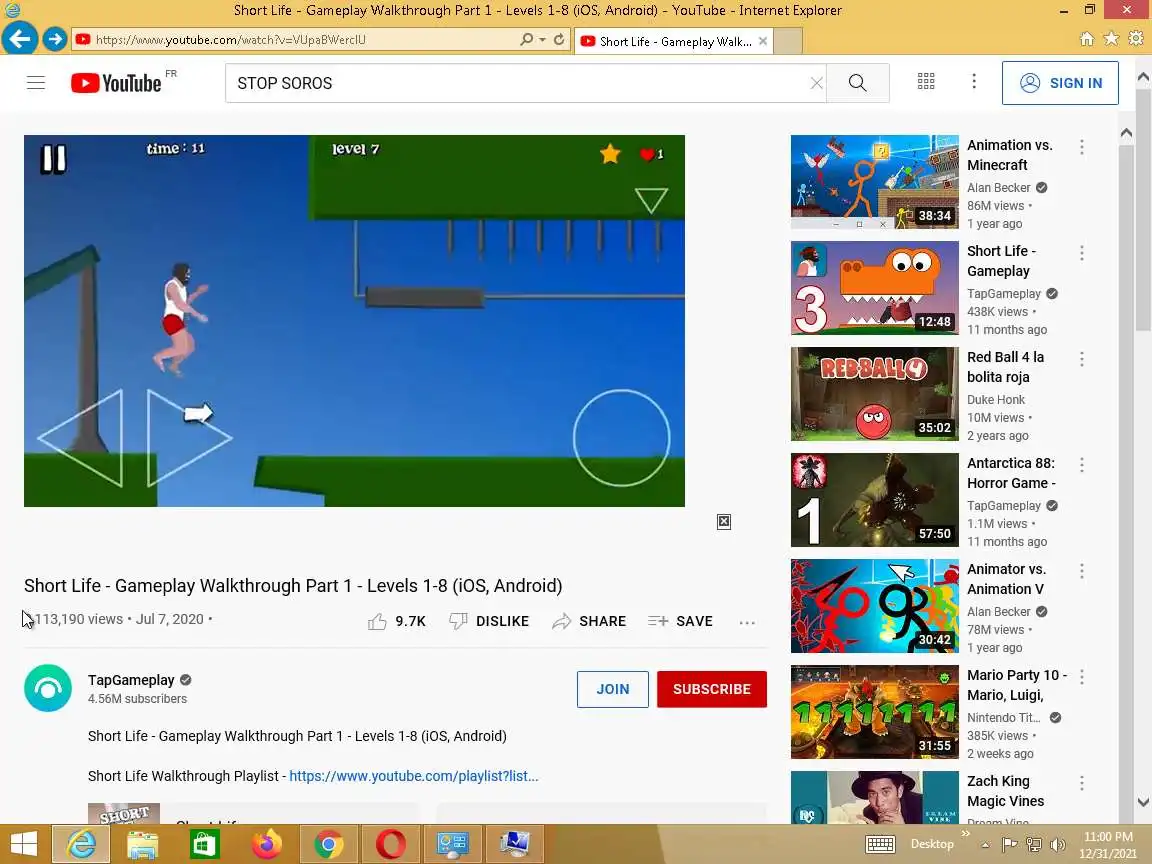Close the small X box below player
This screenshot has height=864, width=1152.
[x=724, y=522]
